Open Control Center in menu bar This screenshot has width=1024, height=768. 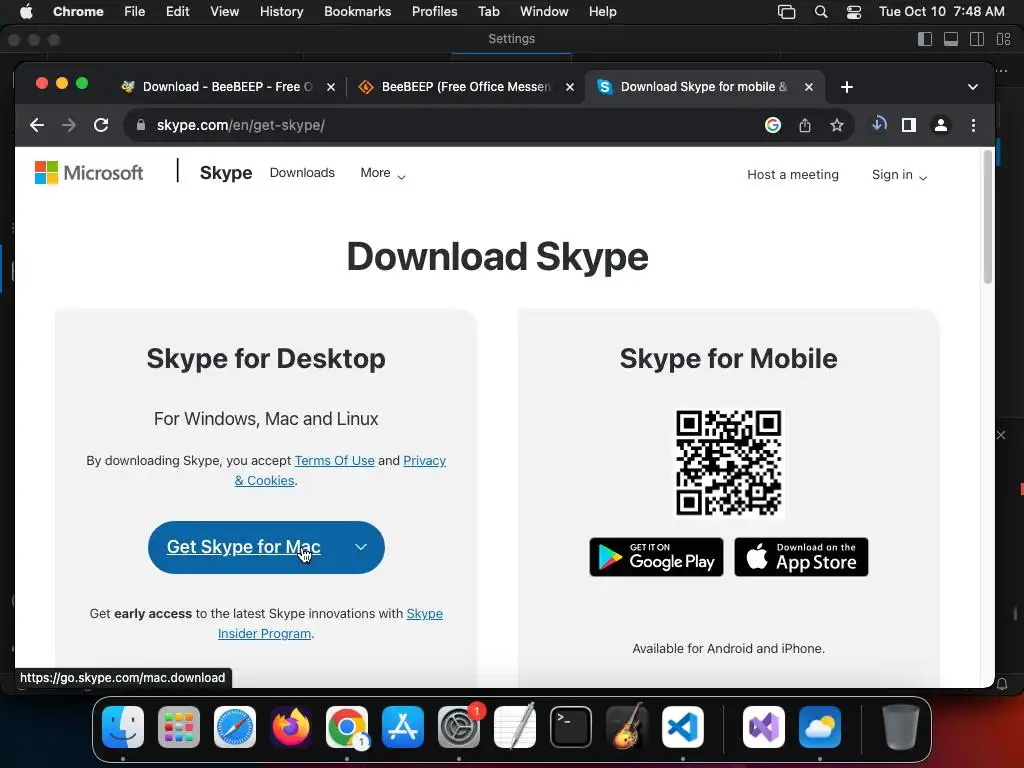tap(854, 12)
